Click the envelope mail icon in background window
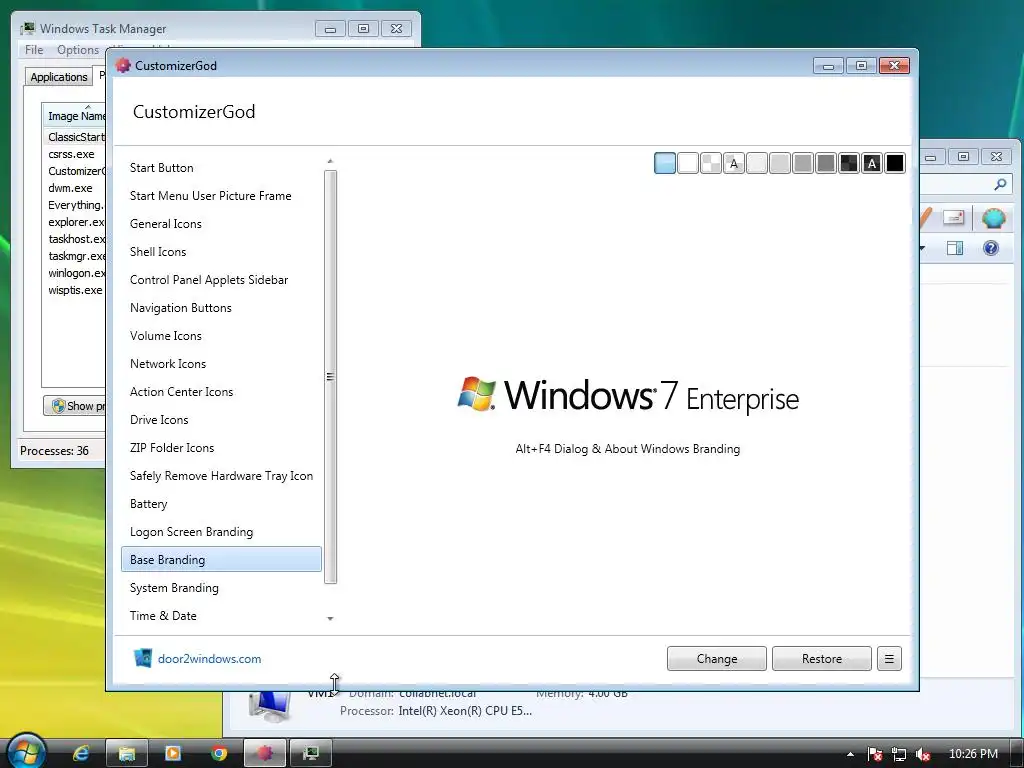Viewport: 1024px width, 768px height. [x=953, y=217]
